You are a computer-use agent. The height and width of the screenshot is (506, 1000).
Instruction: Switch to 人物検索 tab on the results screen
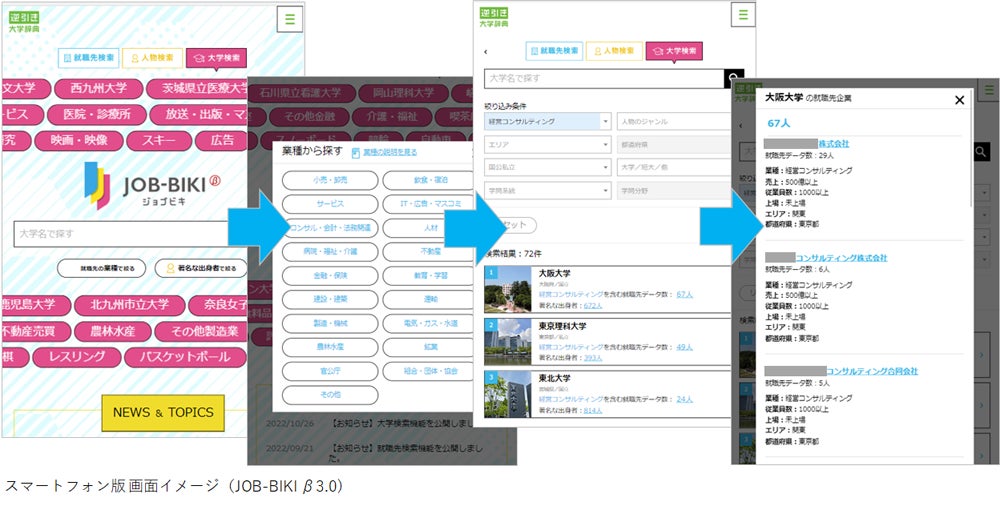coord(614,51)
